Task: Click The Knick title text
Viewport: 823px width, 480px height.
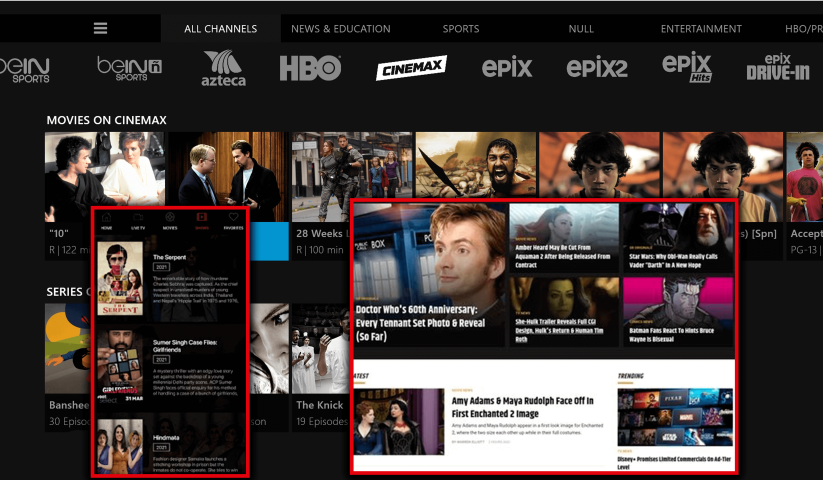Action: [320, 405]
